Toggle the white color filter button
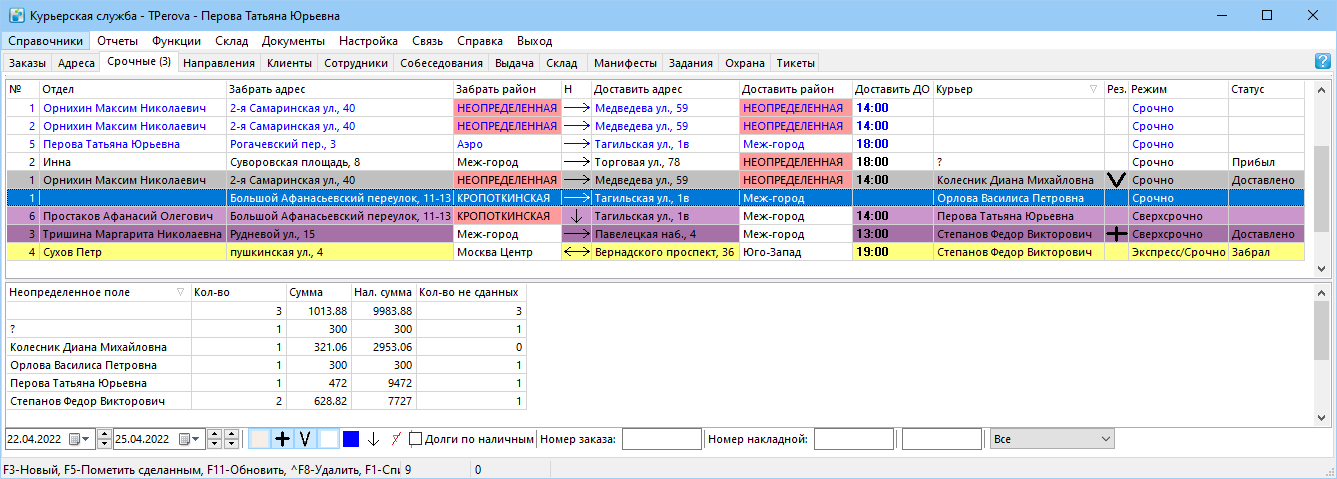The image size is (1337, 479). click(x=329, y=438)
